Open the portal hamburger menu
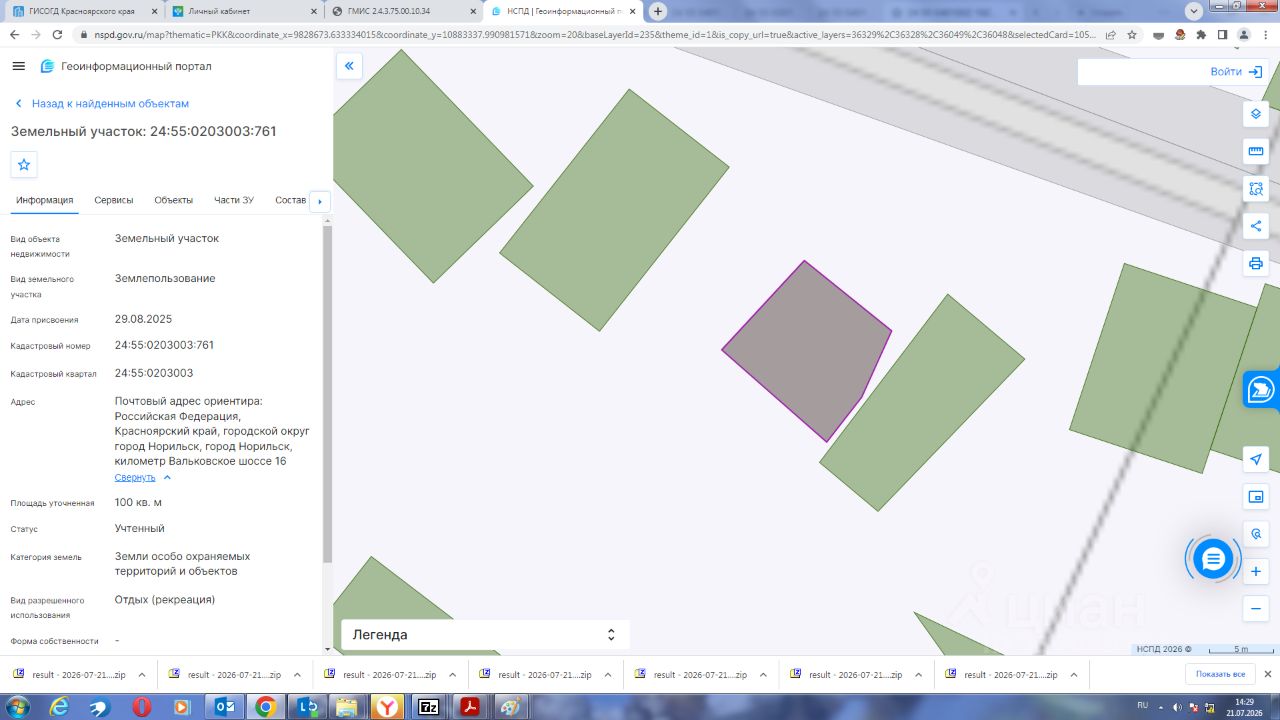This screenshot has width=1280, height=720. [18, 66]
